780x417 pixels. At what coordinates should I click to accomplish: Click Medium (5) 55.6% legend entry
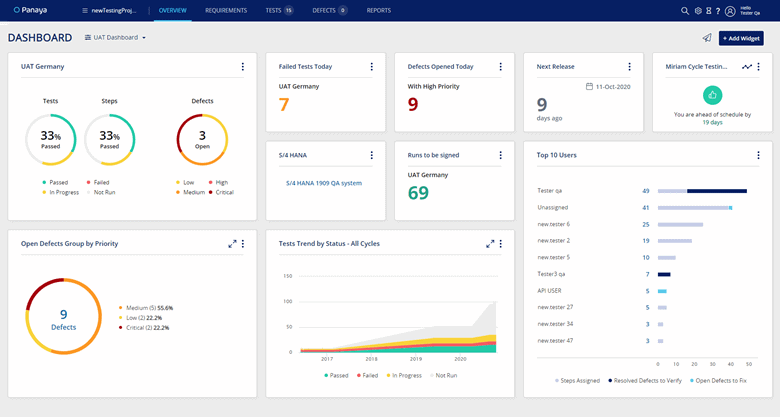(146, 308)
